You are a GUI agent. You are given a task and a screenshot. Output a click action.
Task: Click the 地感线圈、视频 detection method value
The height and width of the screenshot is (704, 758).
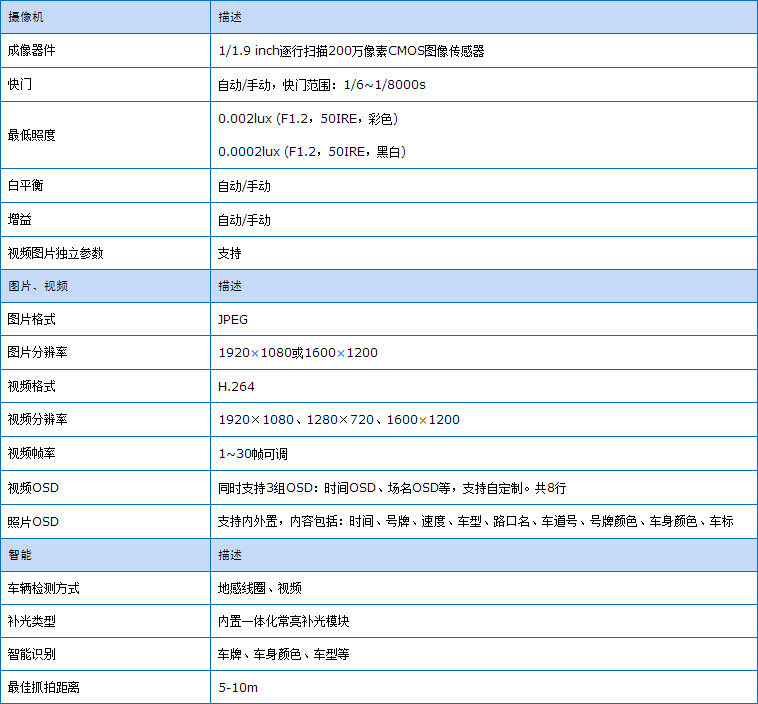tap(260, 588)
